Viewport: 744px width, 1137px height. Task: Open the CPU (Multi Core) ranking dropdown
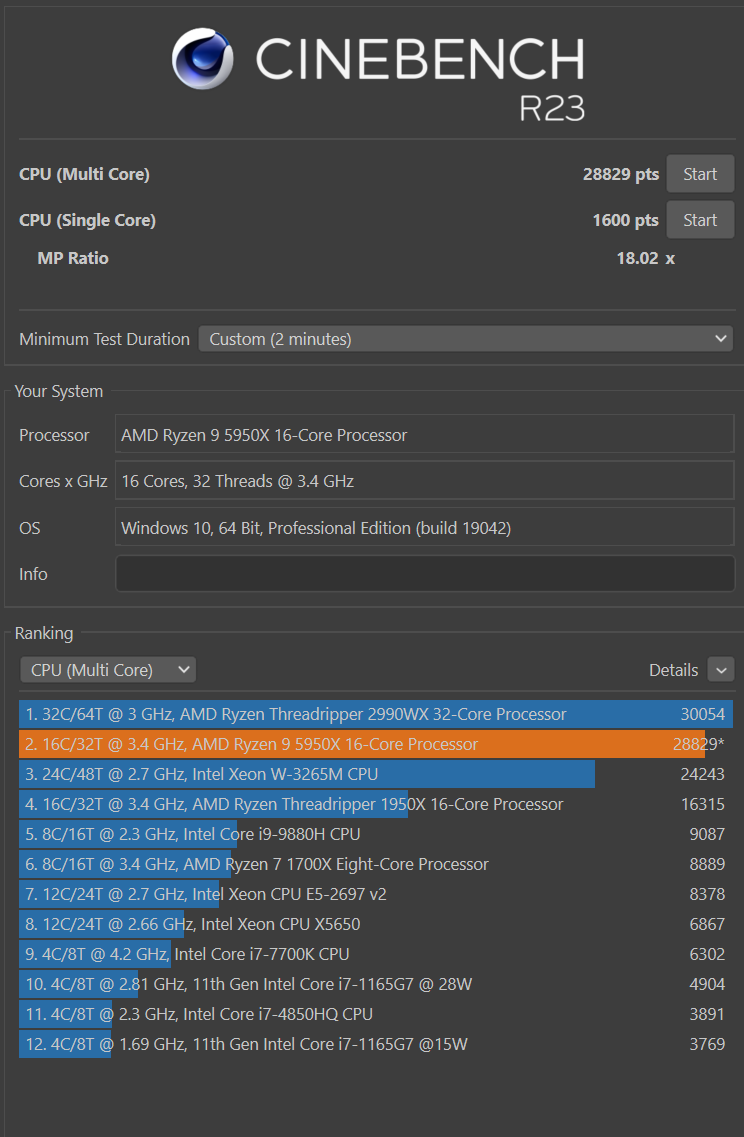(108, 670)
